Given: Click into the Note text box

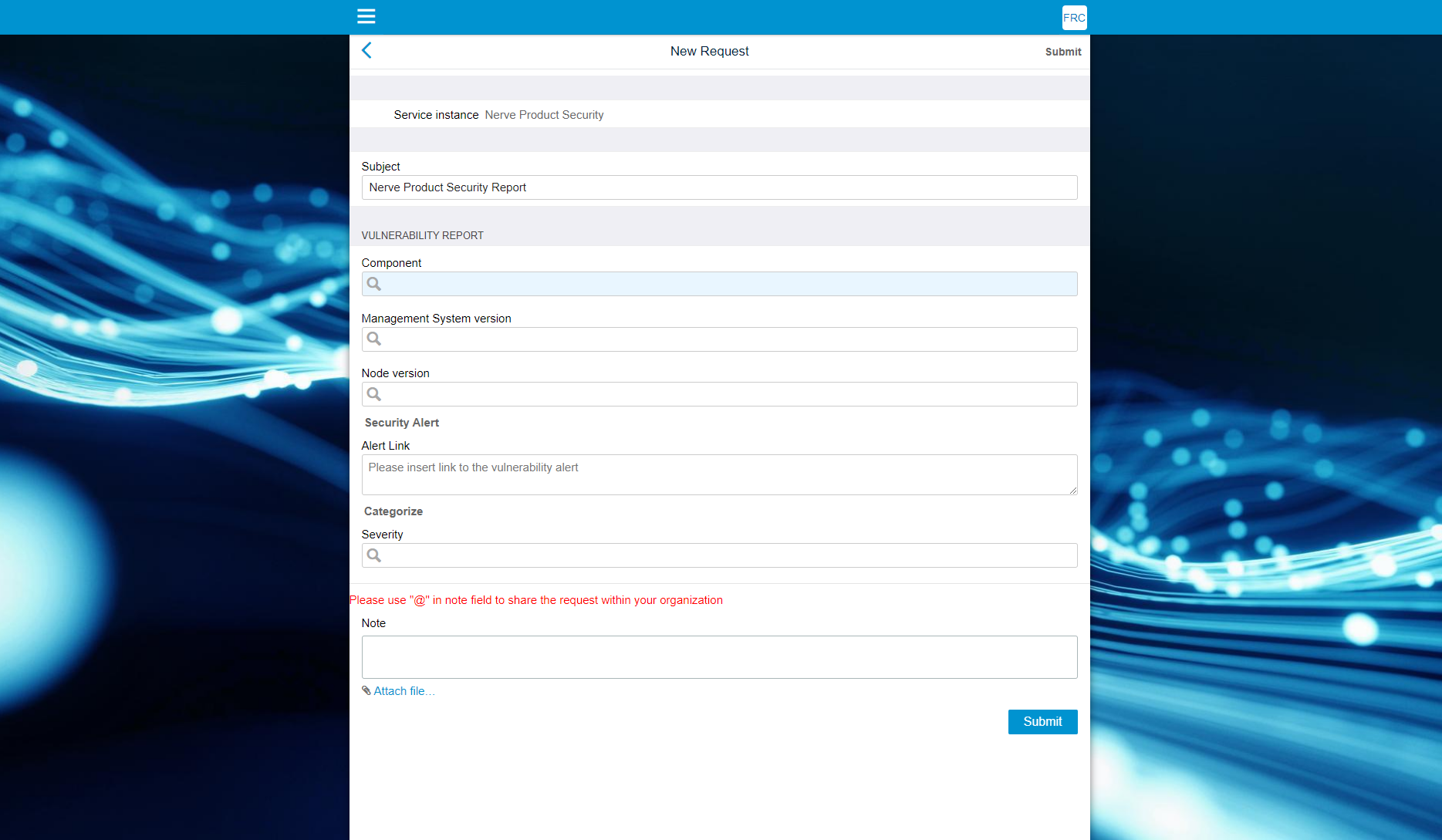Looking at the screenshot, I should point(719,657).
